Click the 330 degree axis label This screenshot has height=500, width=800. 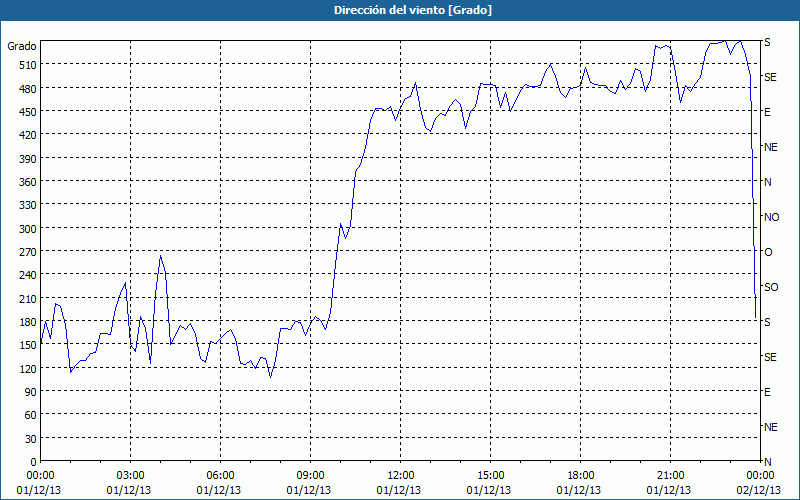pos(28,205)
